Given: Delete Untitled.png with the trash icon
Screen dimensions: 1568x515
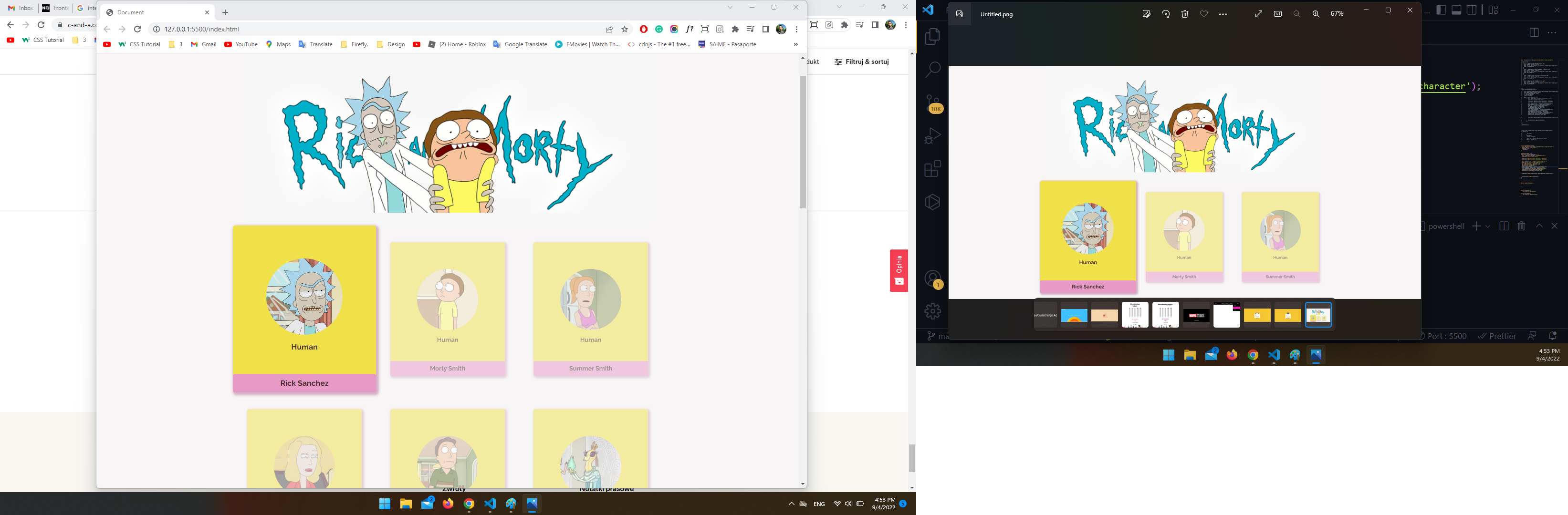Looking at the screenshot, I should coord(1184,14).
